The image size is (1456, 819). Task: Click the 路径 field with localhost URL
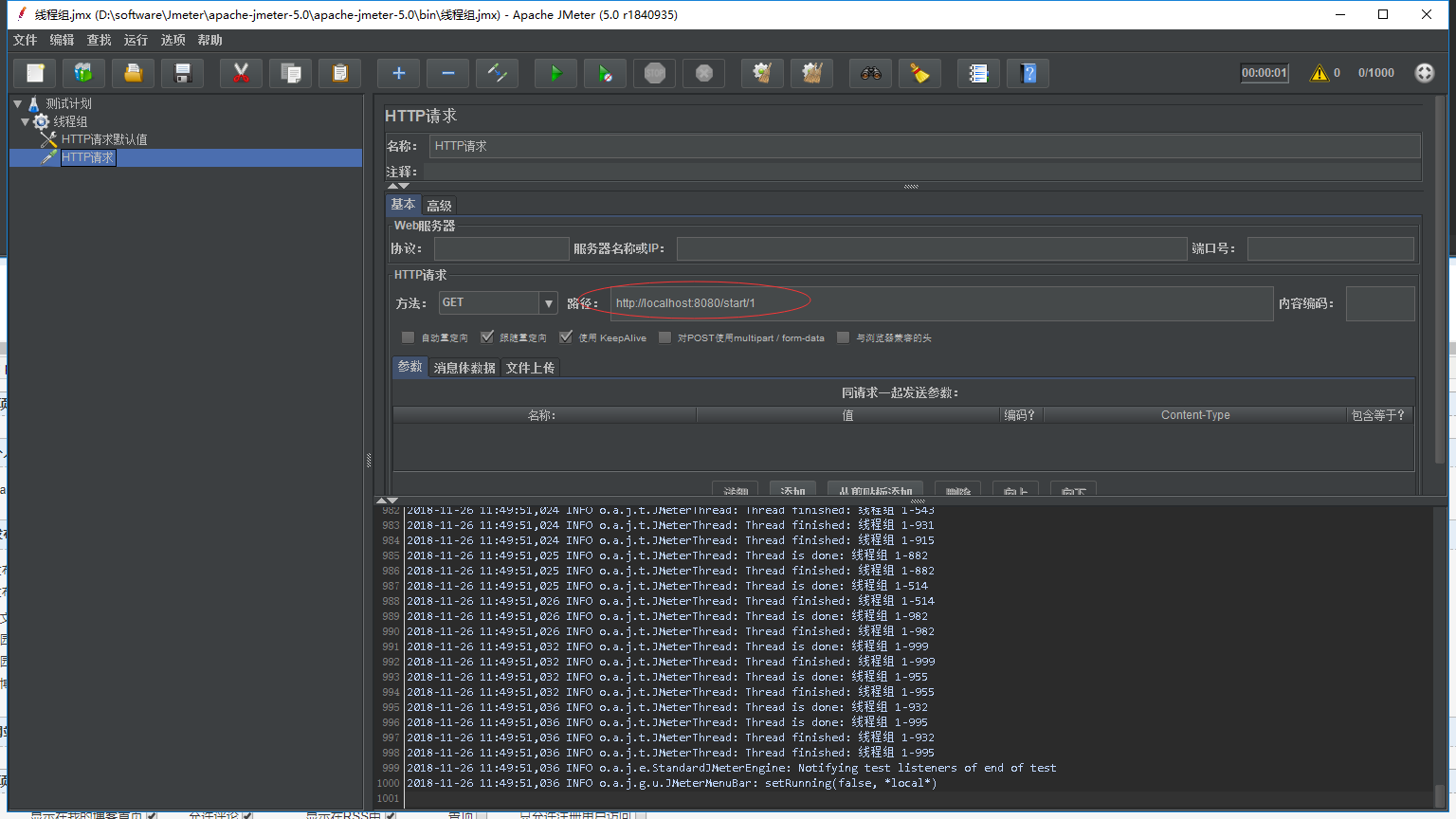[941, 303]
